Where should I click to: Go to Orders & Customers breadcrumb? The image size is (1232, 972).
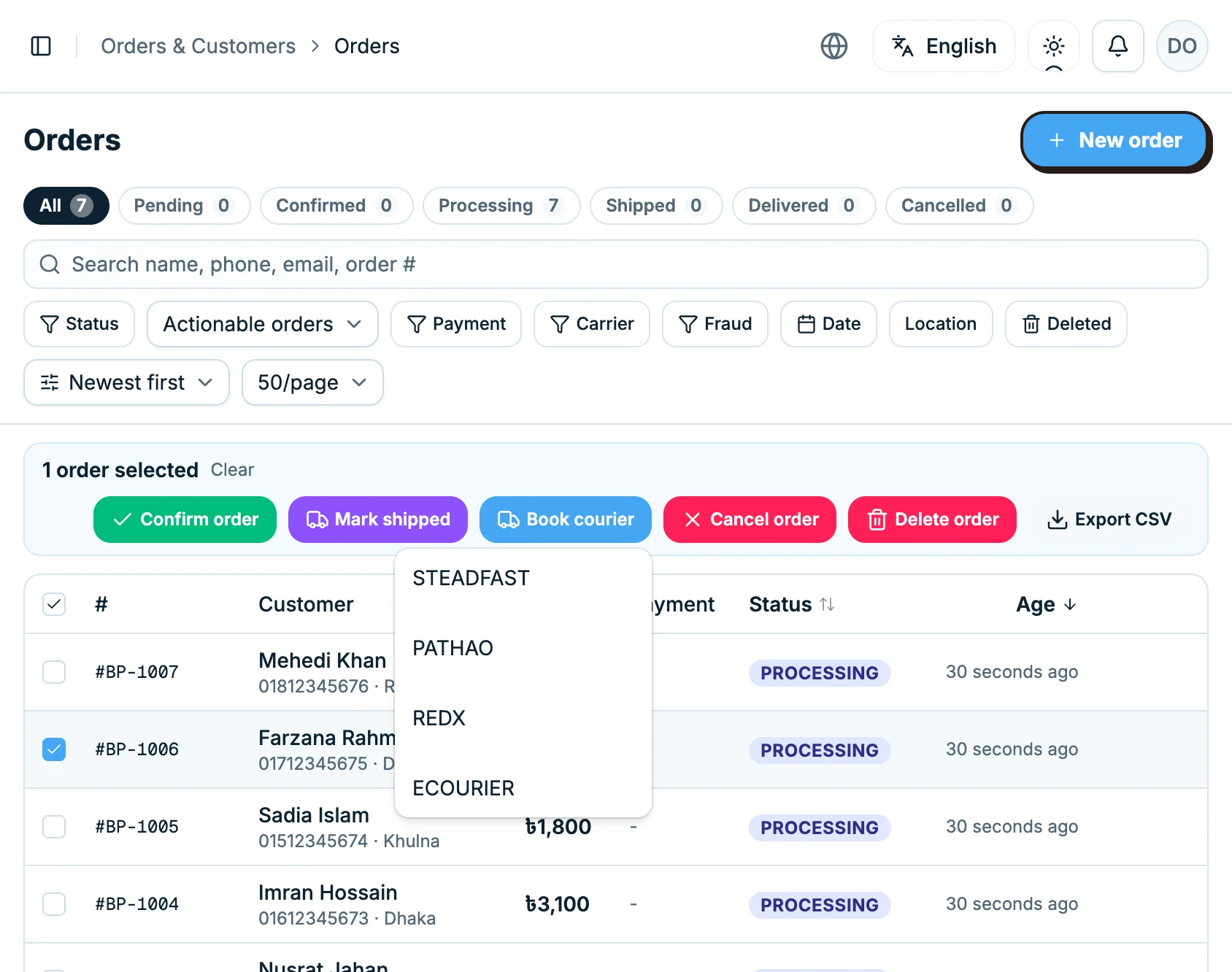coord(198,46)
